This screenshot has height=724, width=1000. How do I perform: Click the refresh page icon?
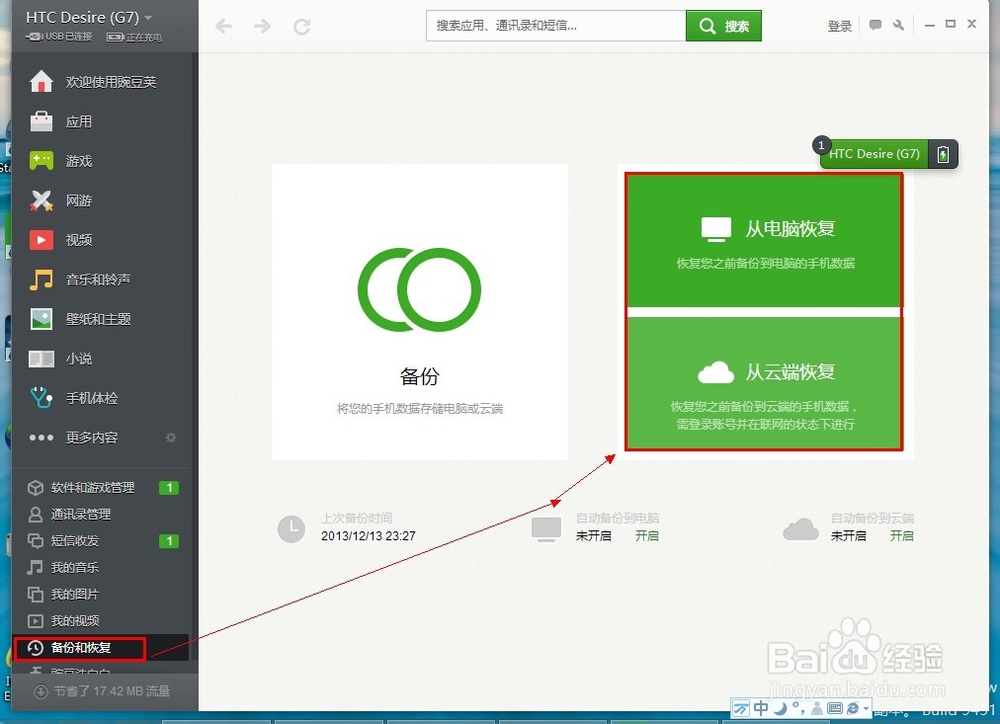tap(302, 26)
